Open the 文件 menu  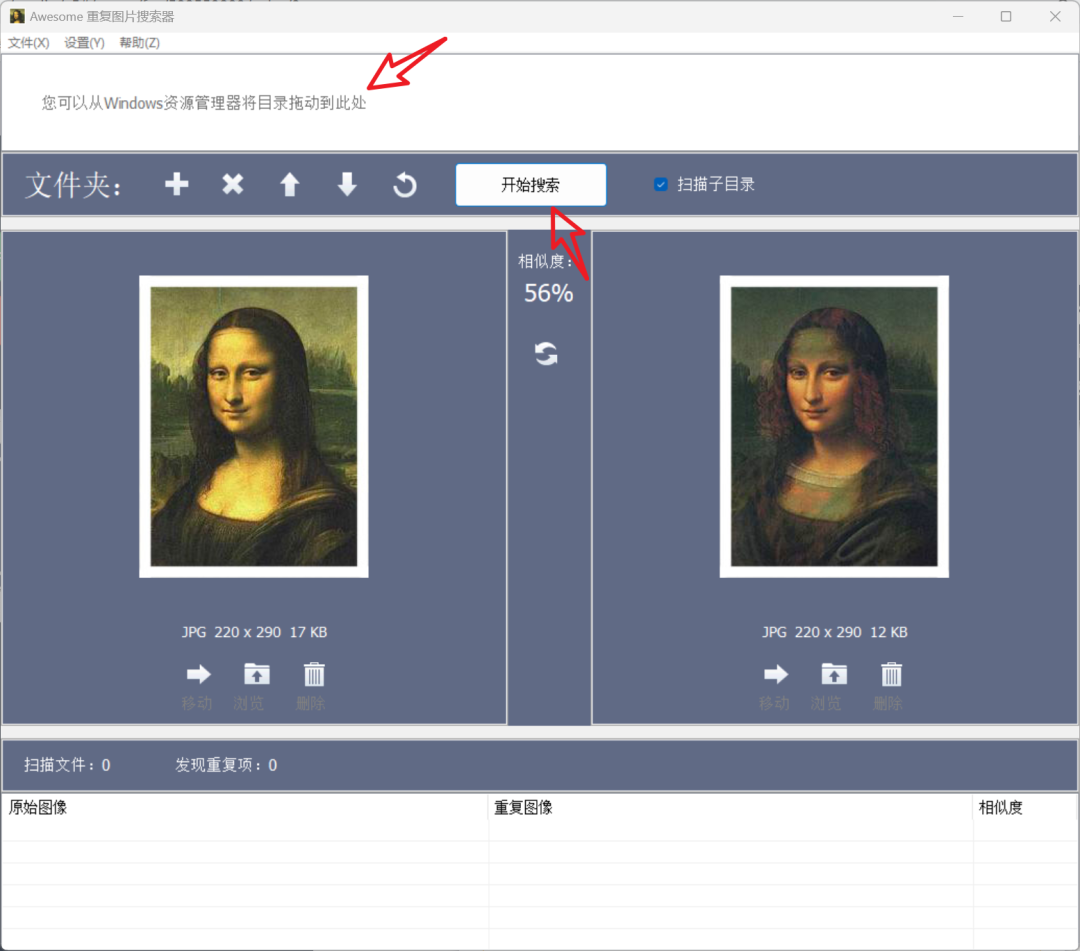click(28, 43)
